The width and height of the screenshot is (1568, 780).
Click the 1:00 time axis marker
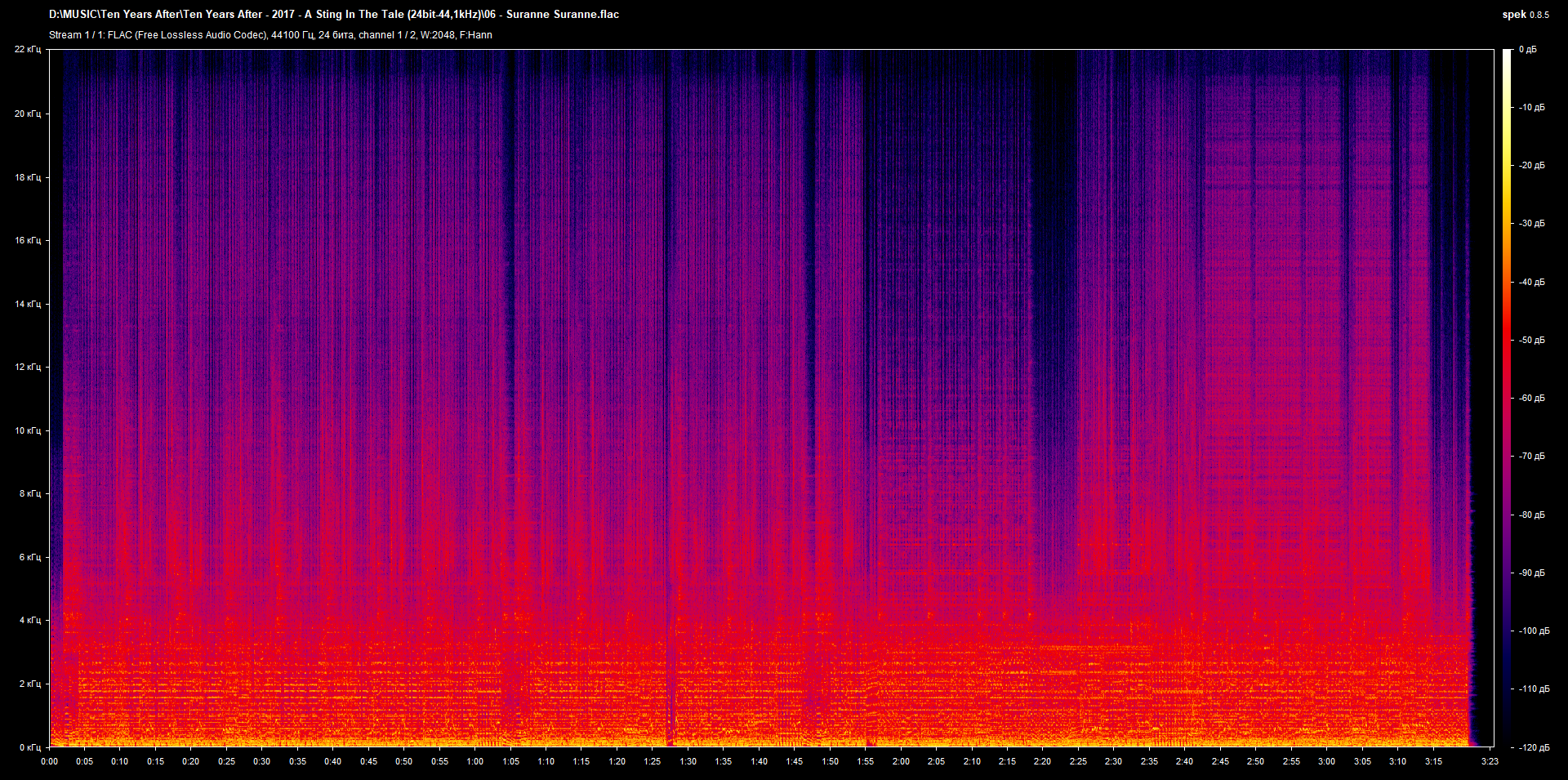pyautogui.click(x=474, y=761)
